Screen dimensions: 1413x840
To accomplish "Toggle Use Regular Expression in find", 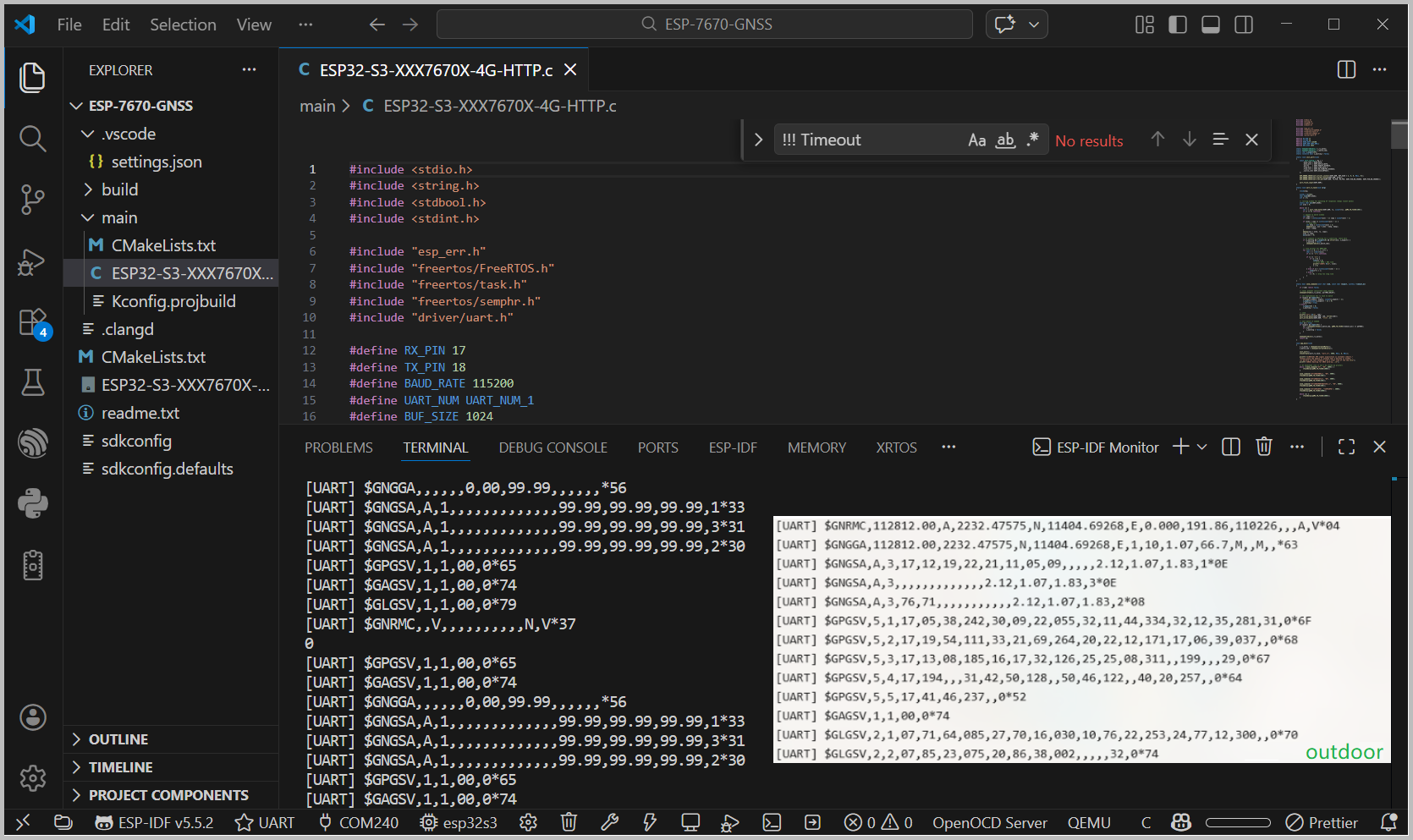I will (x=1032, y=140).
